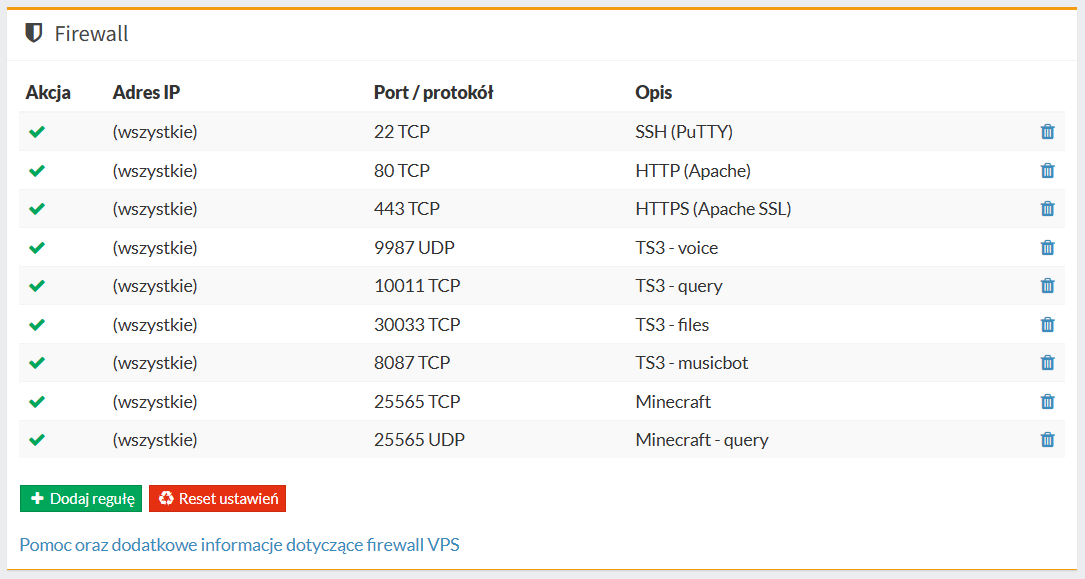The width and height of the screenshot is (1085, 579).
Task: Remove HTTPS (Apache SSL) rule via trash icon
Action: pos(1047,209)
